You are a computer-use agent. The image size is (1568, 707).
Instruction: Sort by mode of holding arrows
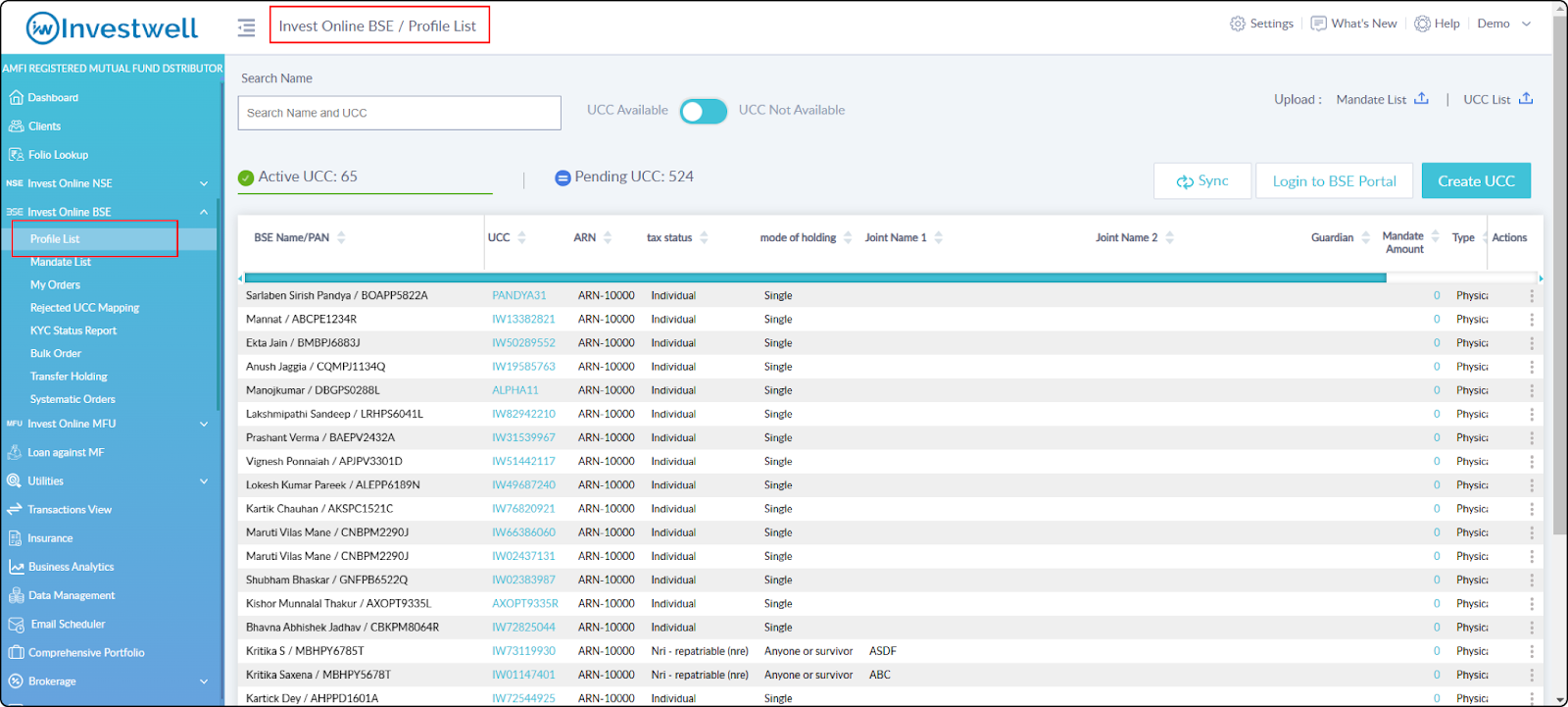pyautogui.click(x=848, y=237)
